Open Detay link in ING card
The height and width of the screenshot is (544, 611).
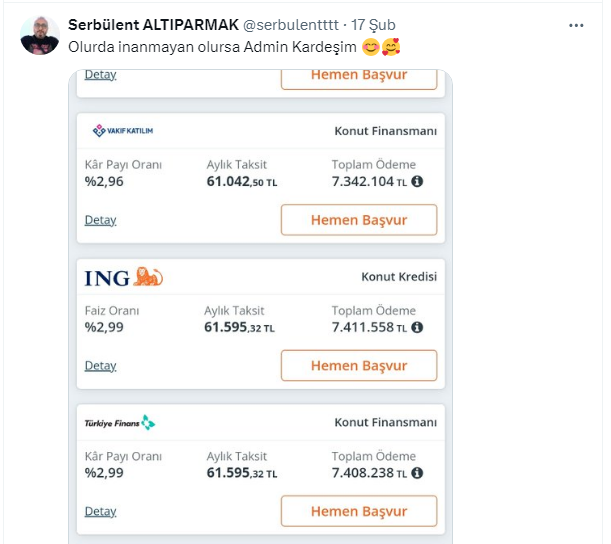click(100, 366)
